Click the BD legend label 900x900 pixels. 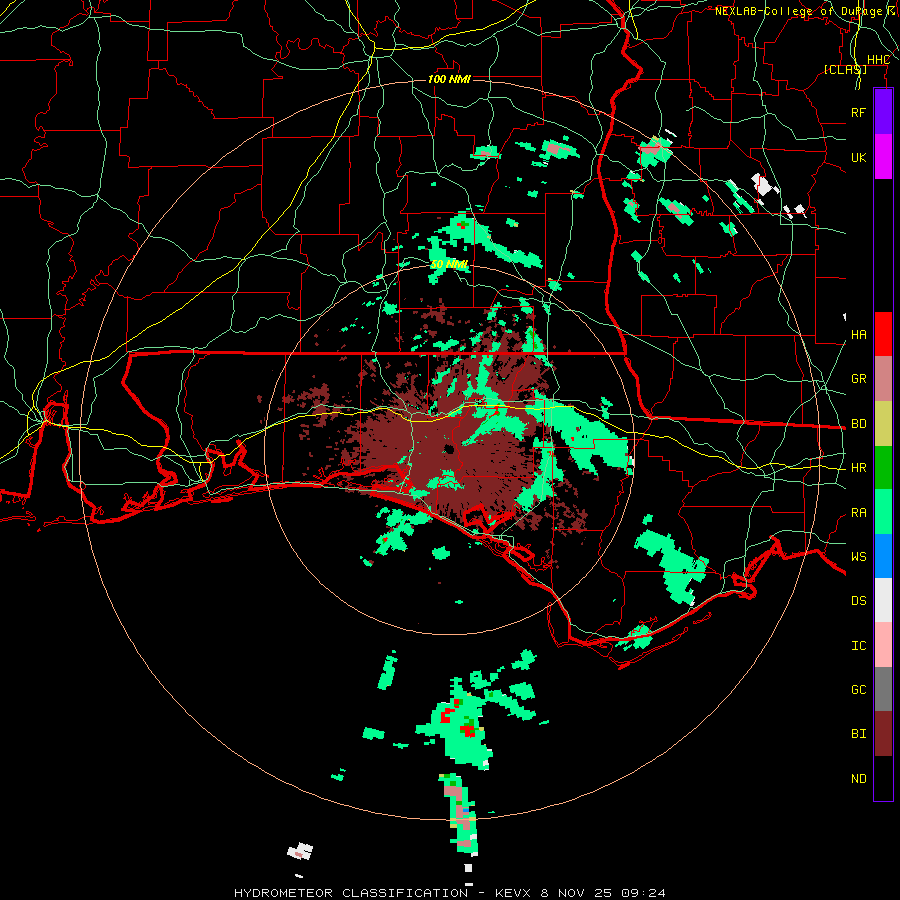tap(859, 424)
